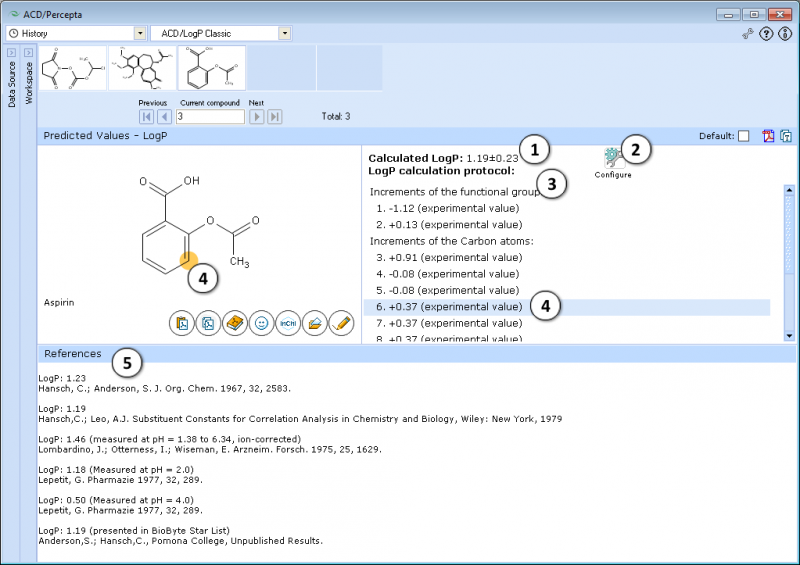Jump to the first compound

click(x=147, y=117)
